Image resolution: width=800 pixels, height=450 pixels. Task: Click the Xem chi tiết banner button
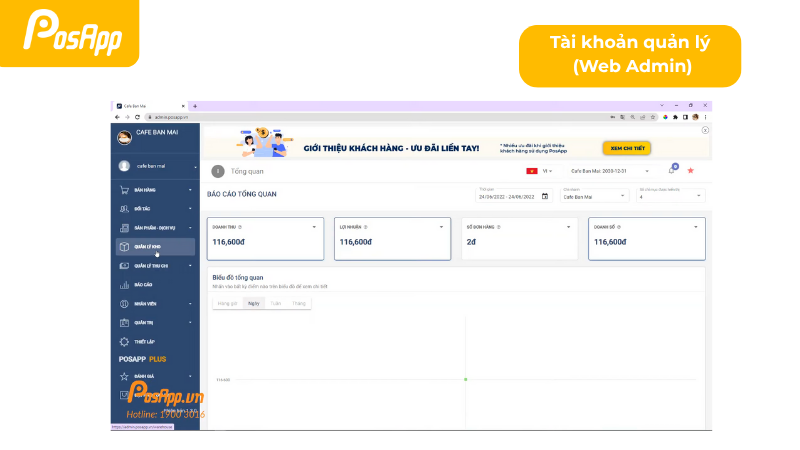(627, 148)
